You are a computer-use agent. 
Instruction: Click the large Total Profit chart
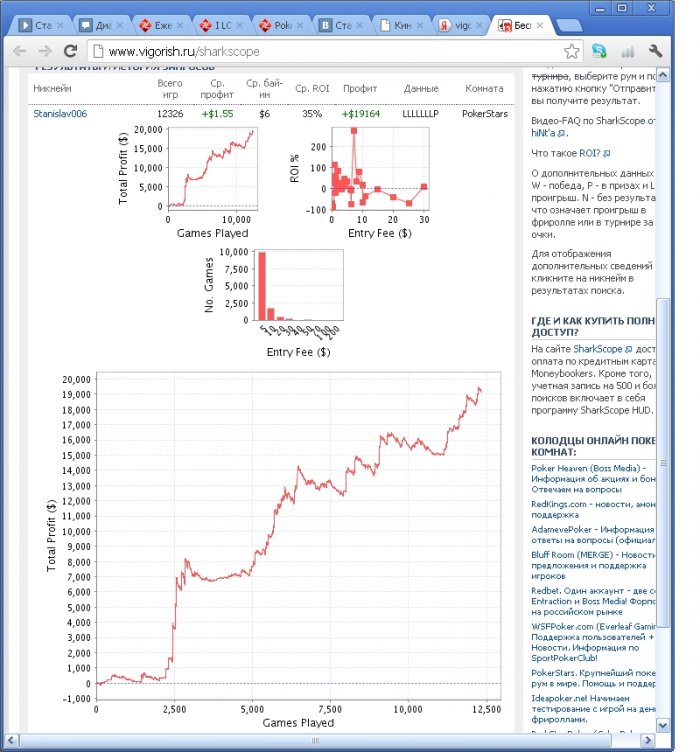click(298, 535)
